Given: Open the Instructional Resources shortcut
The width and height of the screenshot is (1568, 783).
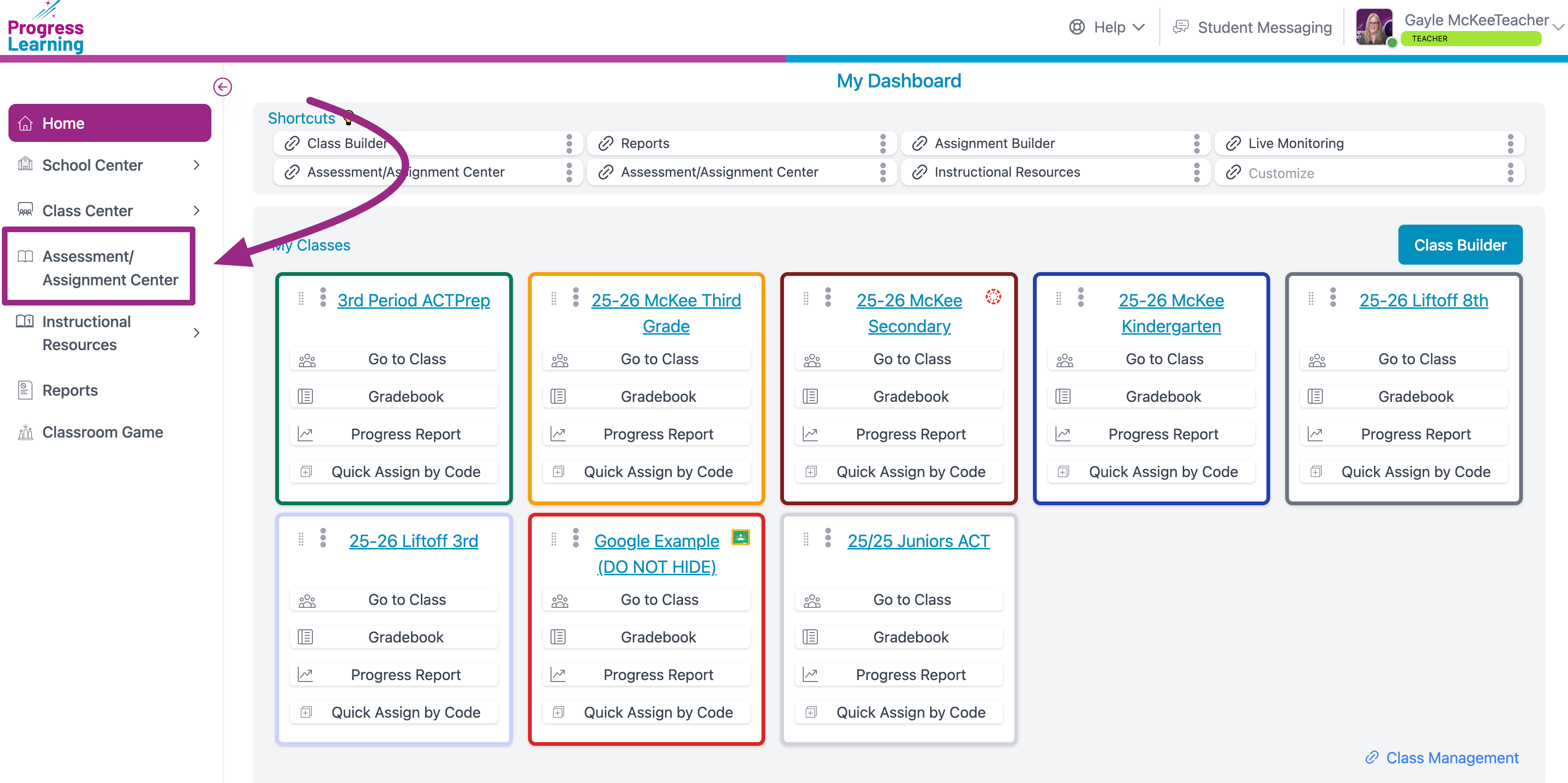Looking at the screenshot, I should point(1056,173).
